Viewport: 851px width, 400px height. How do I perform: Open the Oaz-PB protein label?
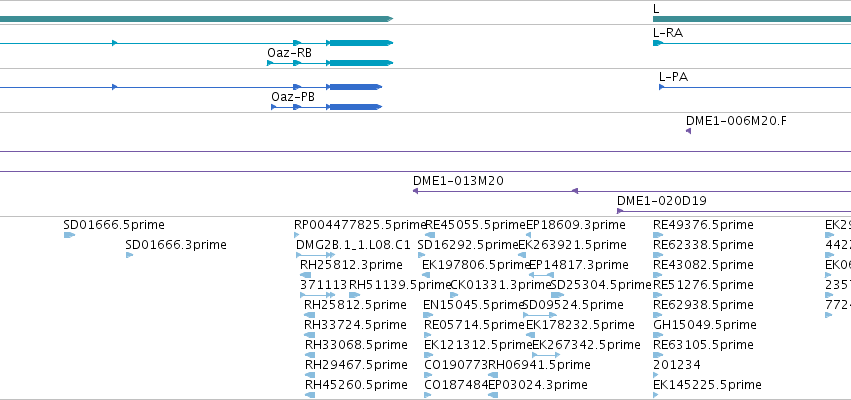(x=293, y=97)
